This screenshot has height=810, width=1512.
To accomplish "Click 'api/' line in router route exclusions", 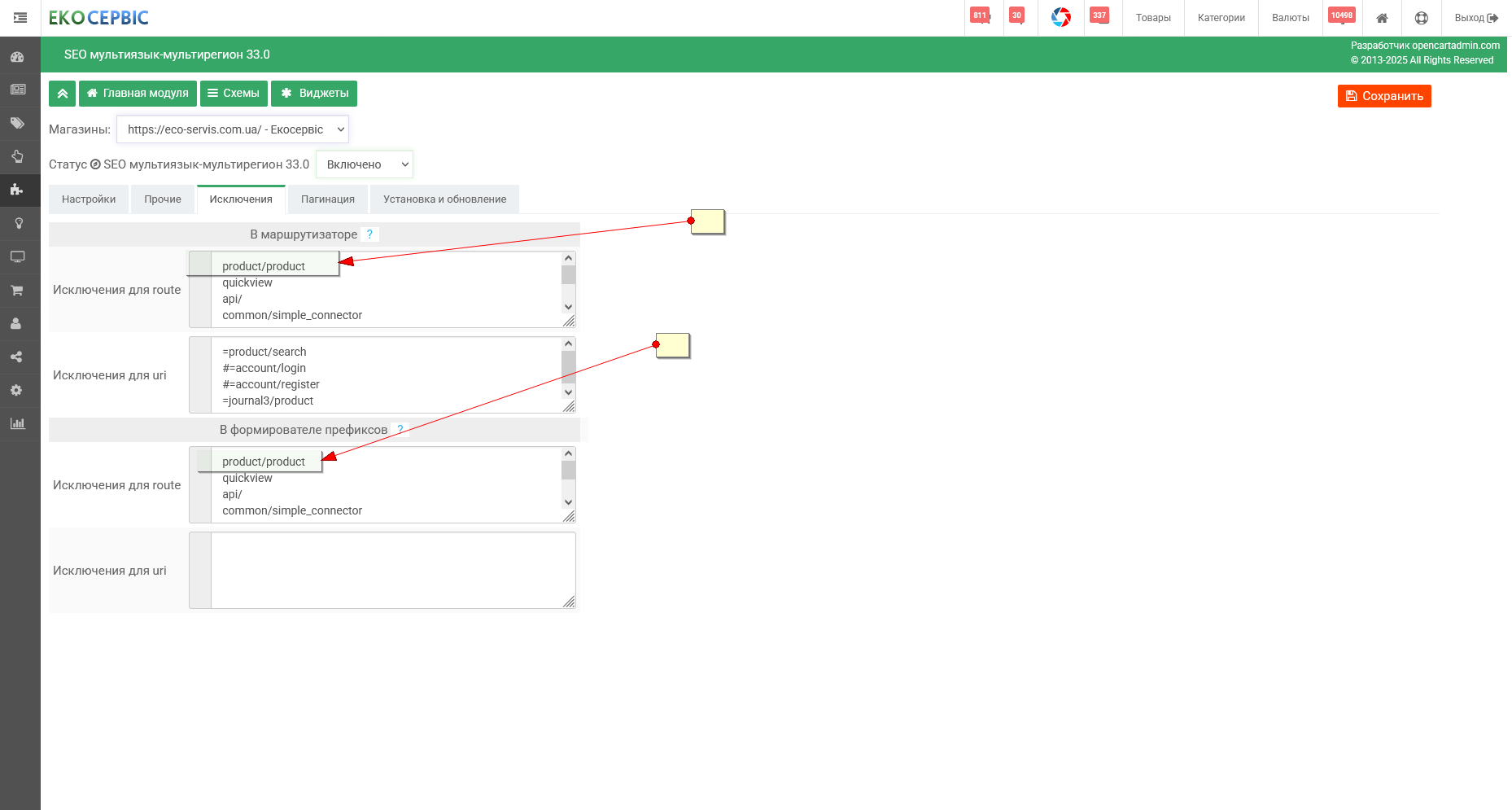I will (232, 299).
